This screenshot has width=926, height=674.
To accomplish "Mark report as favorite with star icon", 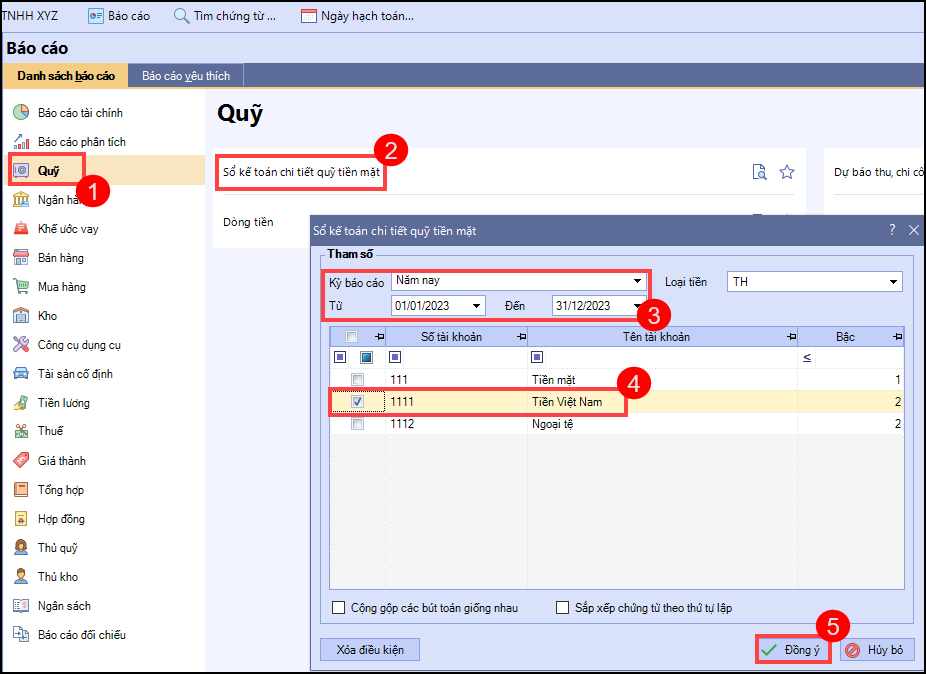I will [787, 172].
